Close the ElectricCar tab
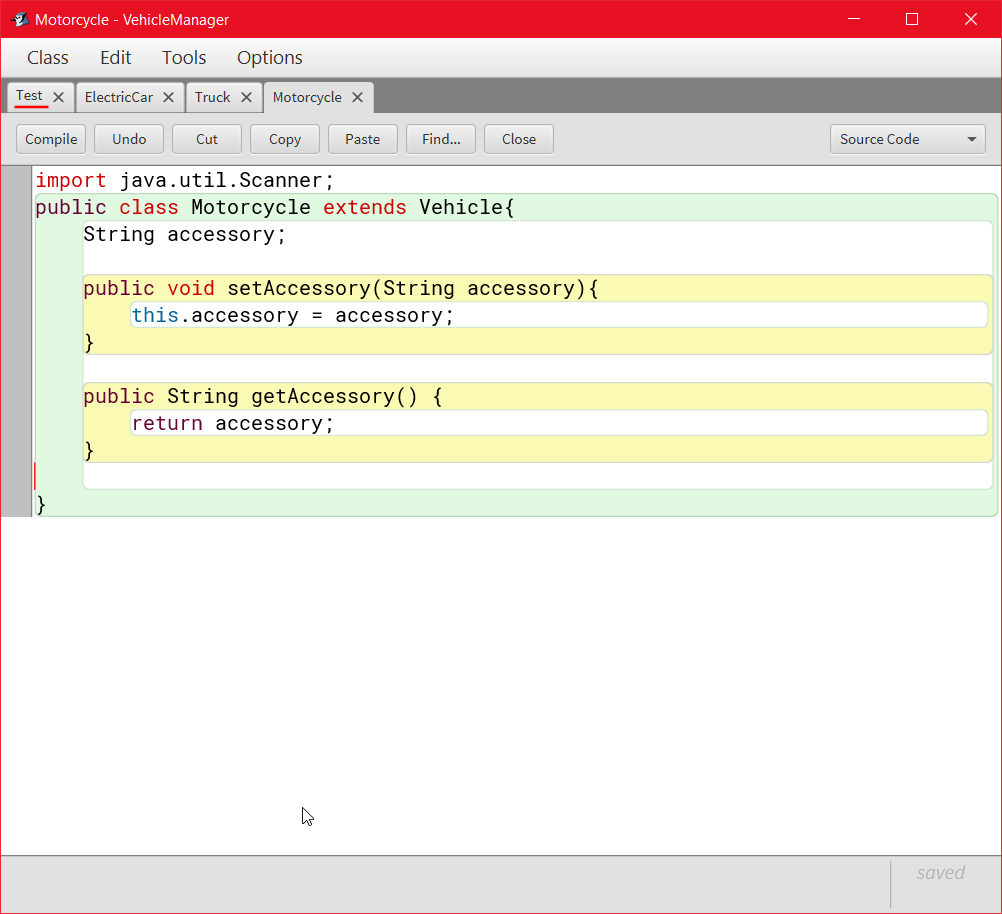The image size is (1002, 914). [168, 97]
